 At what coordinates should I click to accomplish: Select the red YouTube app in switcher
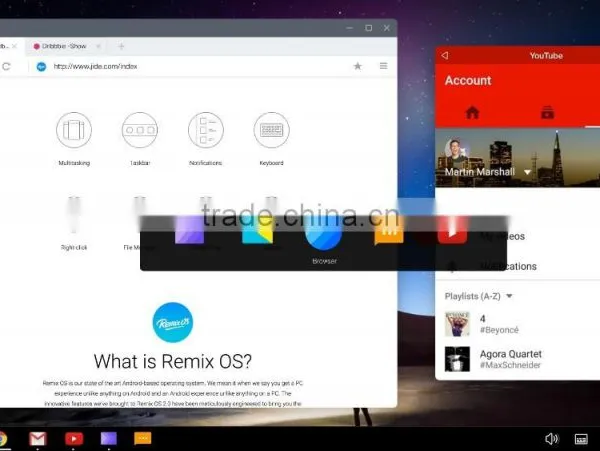pos(452,230)
